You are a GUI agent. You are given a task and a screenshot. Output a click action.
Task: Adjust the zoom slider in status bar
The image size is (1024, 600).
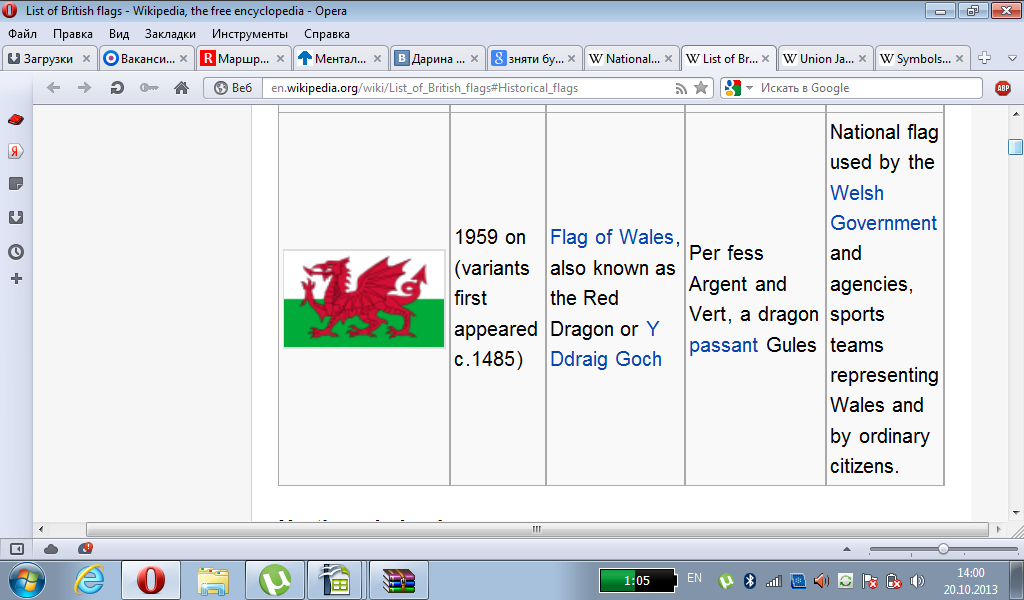[943, 549]
